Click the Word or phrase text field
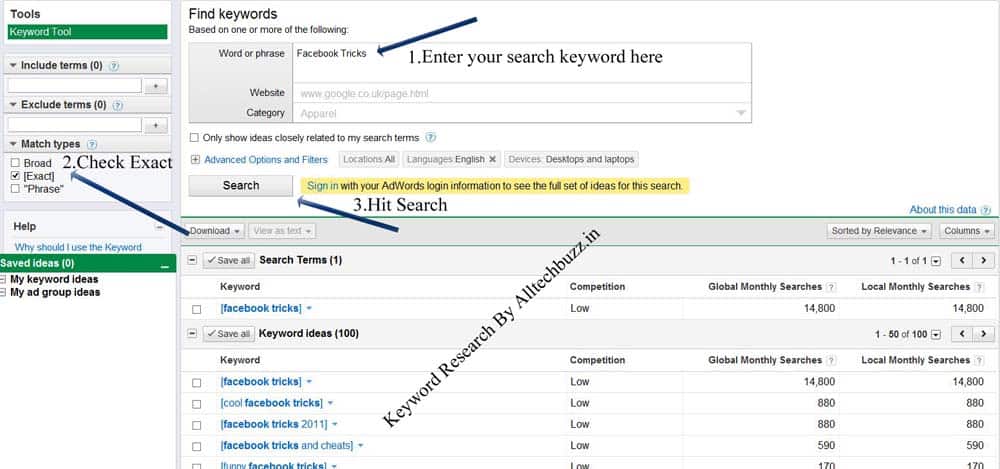Image resolution: width=1000 pixels, height=469 pixels. [x=520, y=60]
